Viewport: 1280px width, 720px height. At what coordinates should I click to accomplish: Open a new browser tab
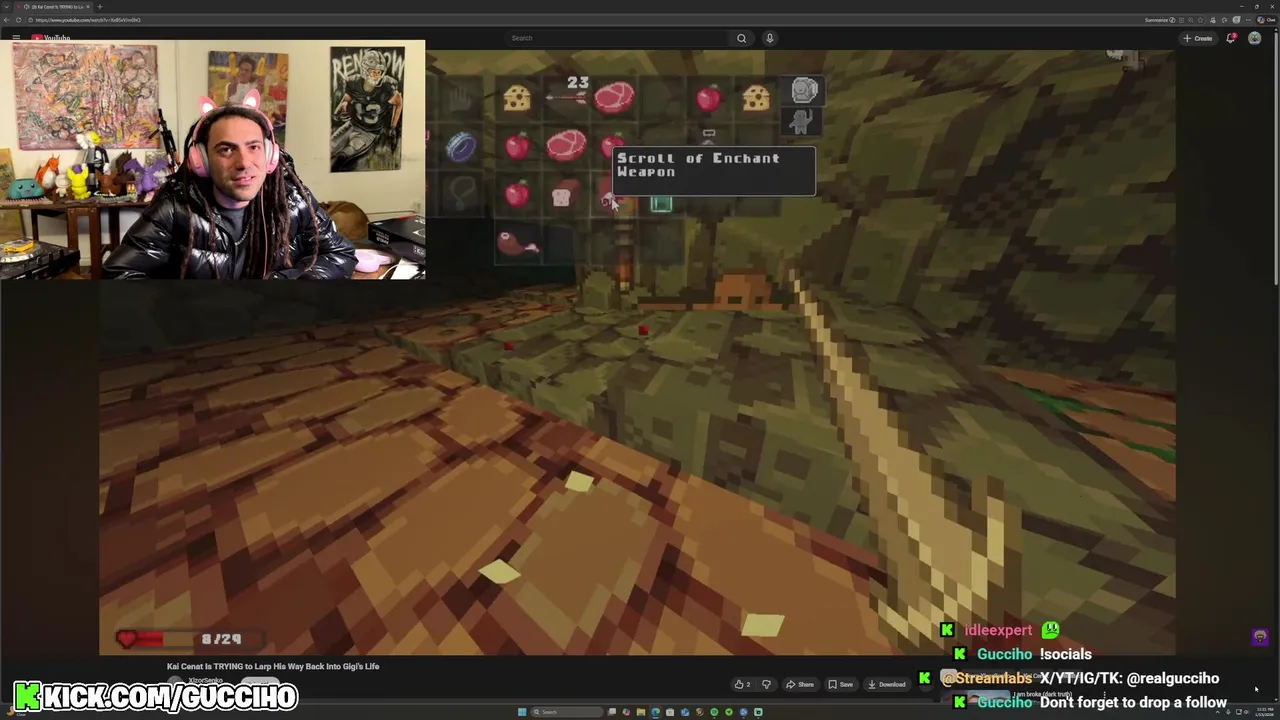click(99, 7)
